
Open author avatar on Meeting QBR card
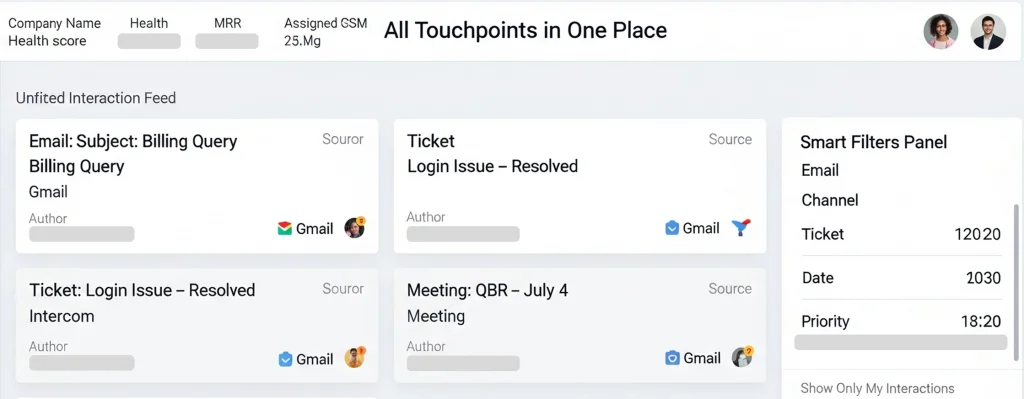click(742, 357)
